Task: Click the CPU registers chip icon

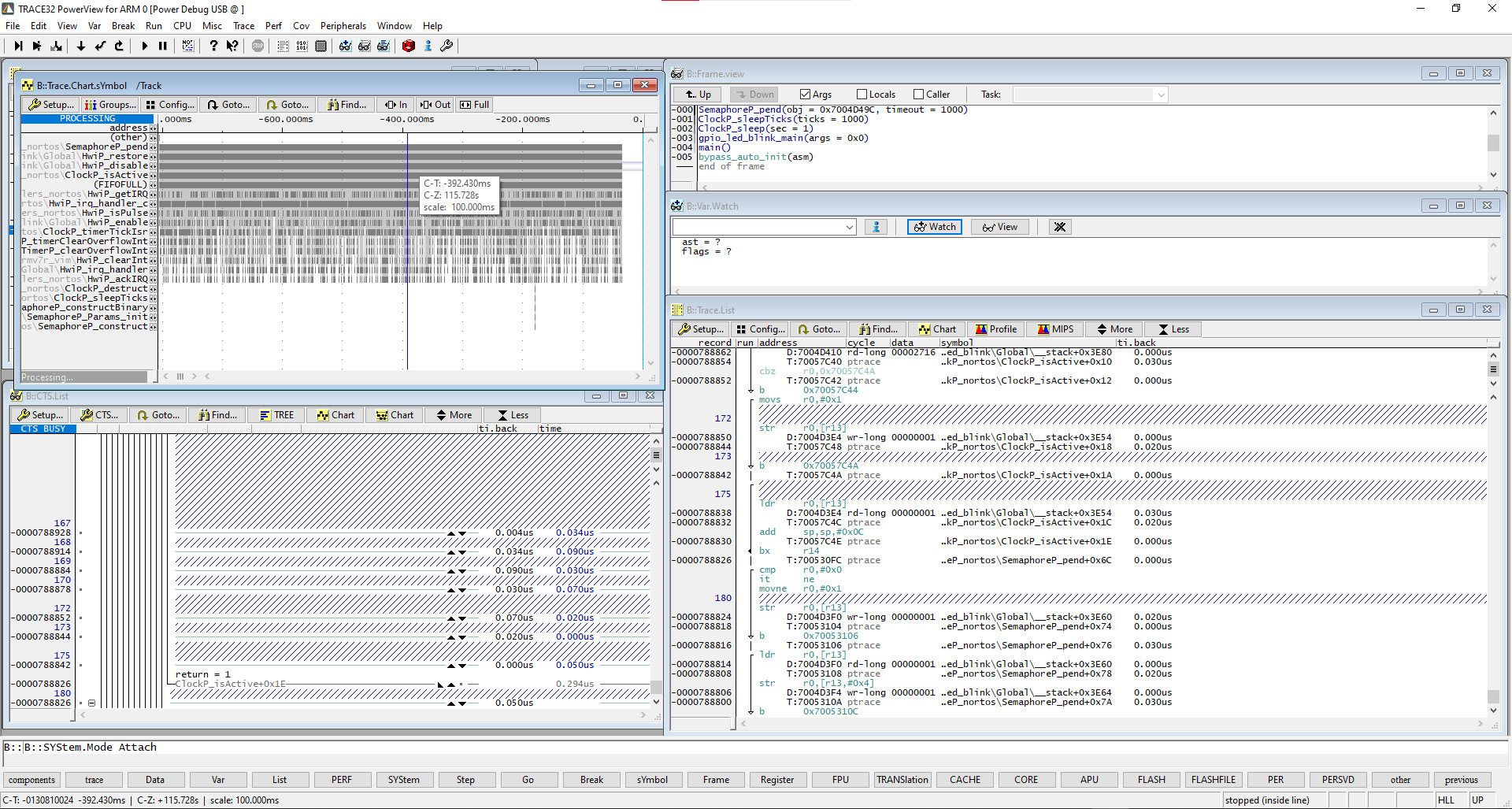Action: [x=321, y=46]
